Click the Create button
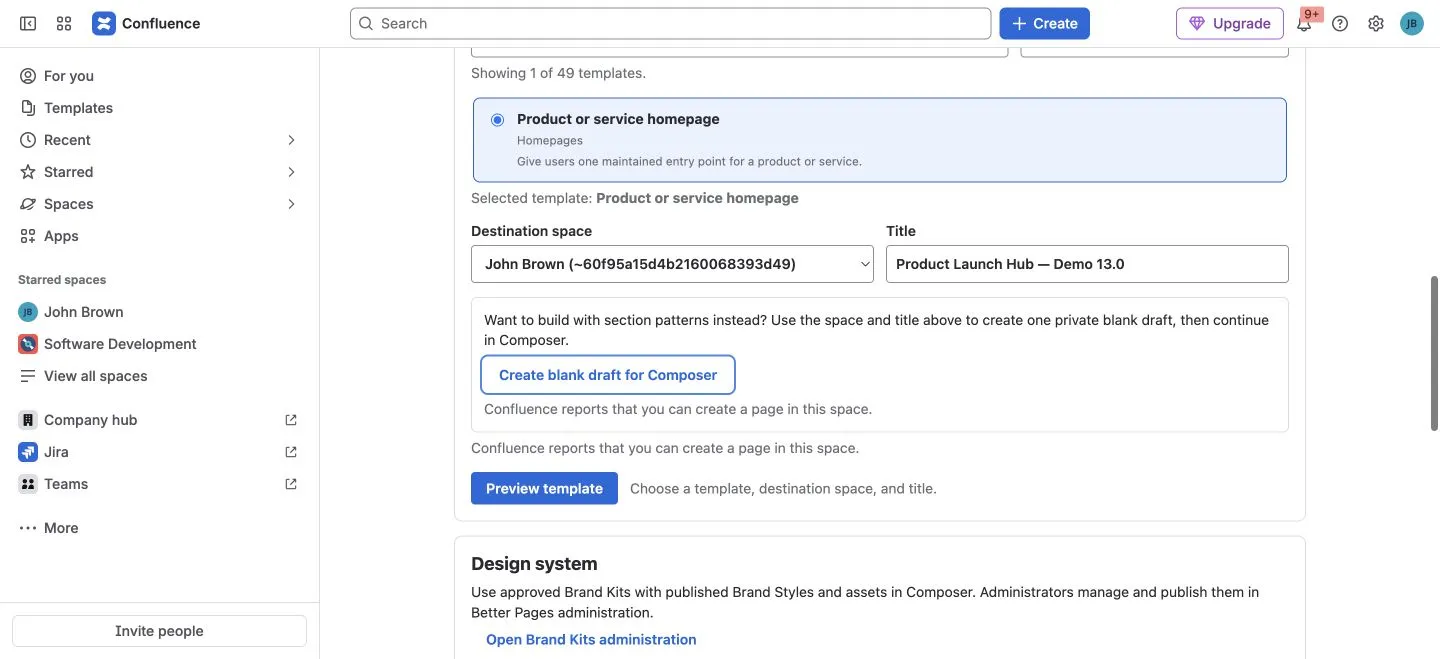 click(x=1045, y=23)
